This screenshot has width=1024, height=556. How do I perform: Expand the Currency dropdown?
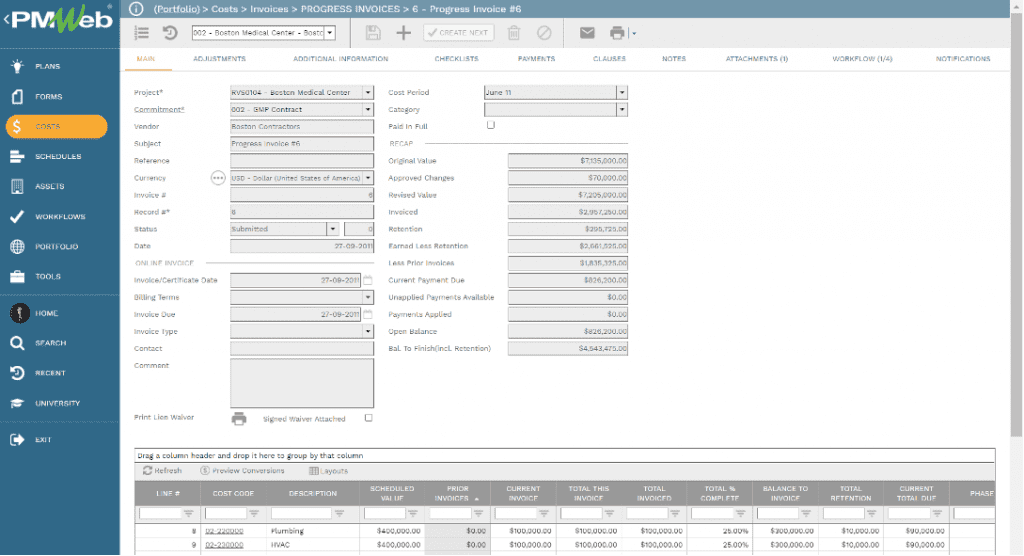368,178
